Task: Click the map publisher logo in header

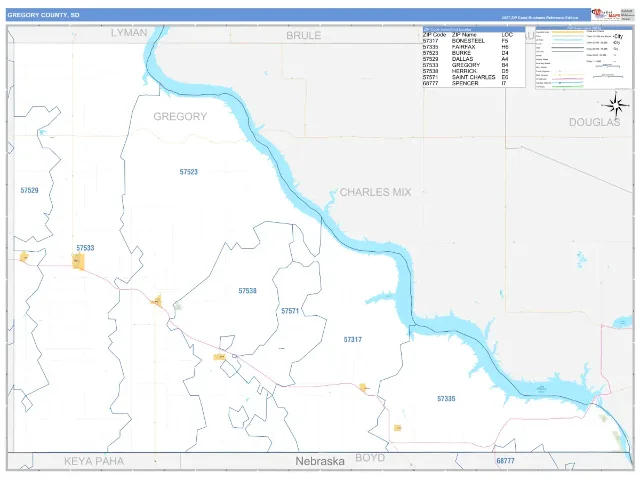Action: coord(606,15)
